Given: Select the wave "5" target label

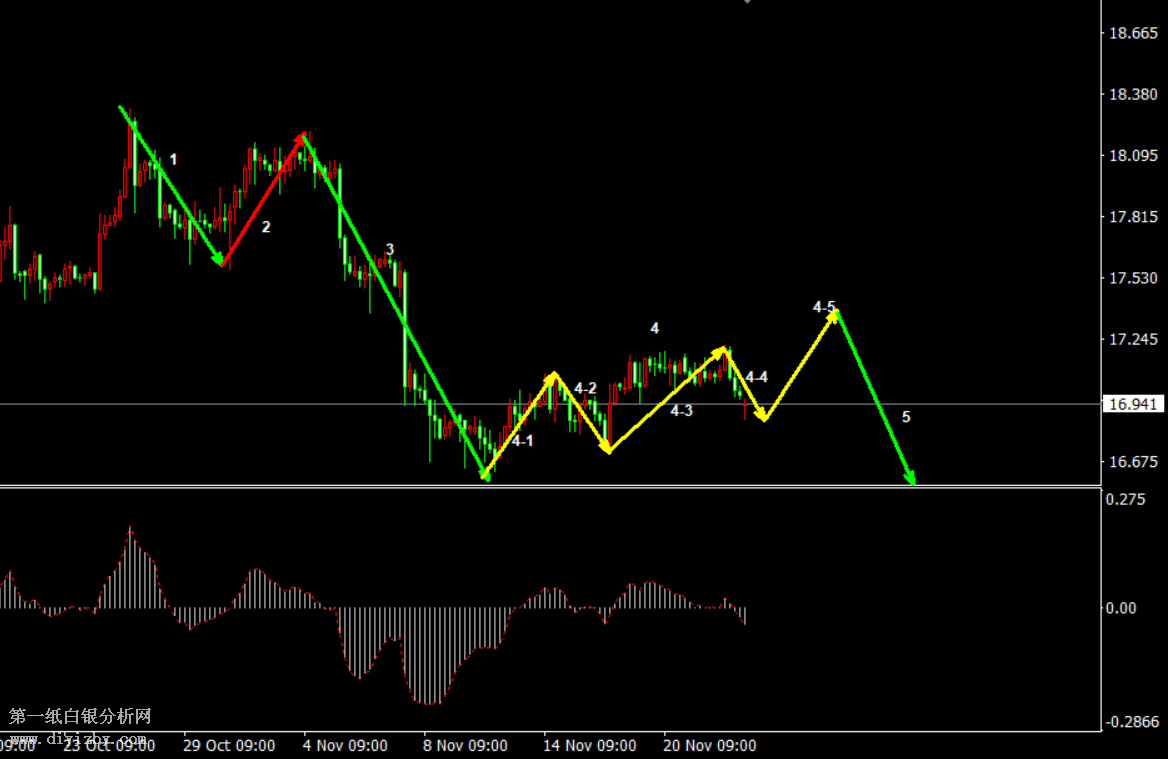Looking at the screenshot, I should (906, 417).
